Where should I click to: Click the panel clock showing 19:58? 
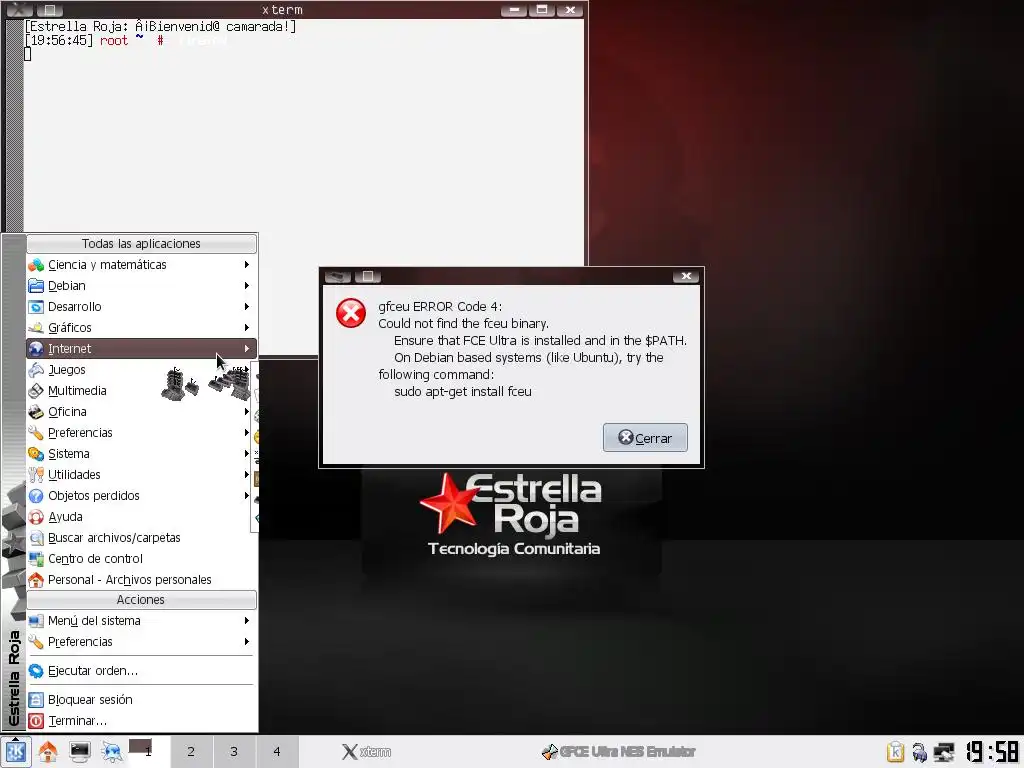click(993, 752)
